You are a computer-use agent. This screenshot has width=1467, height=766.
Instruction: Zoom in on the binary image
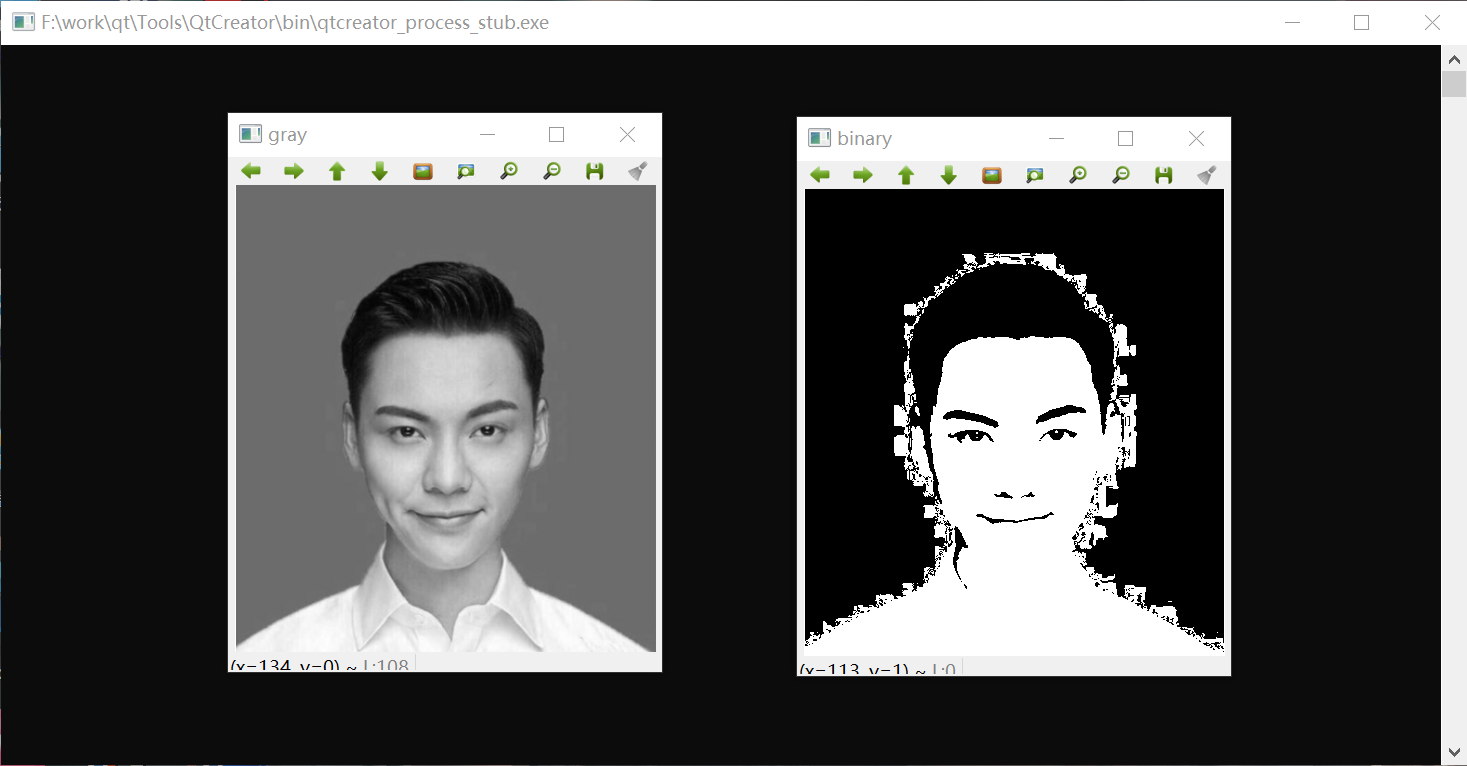pyautogui.click(x=1078, y=175)
